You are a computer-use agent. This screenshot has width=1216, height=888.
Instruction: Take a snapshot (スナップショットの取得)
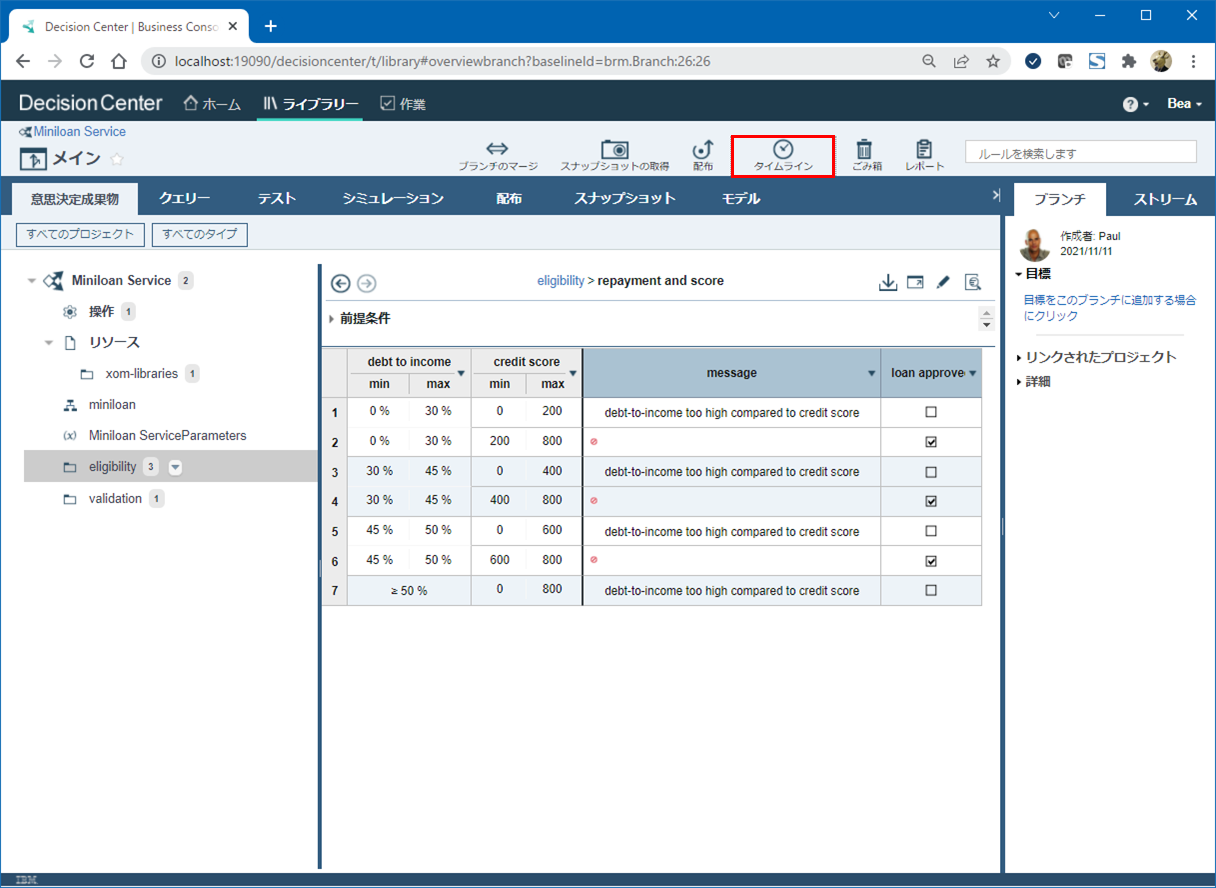point(614,156)
